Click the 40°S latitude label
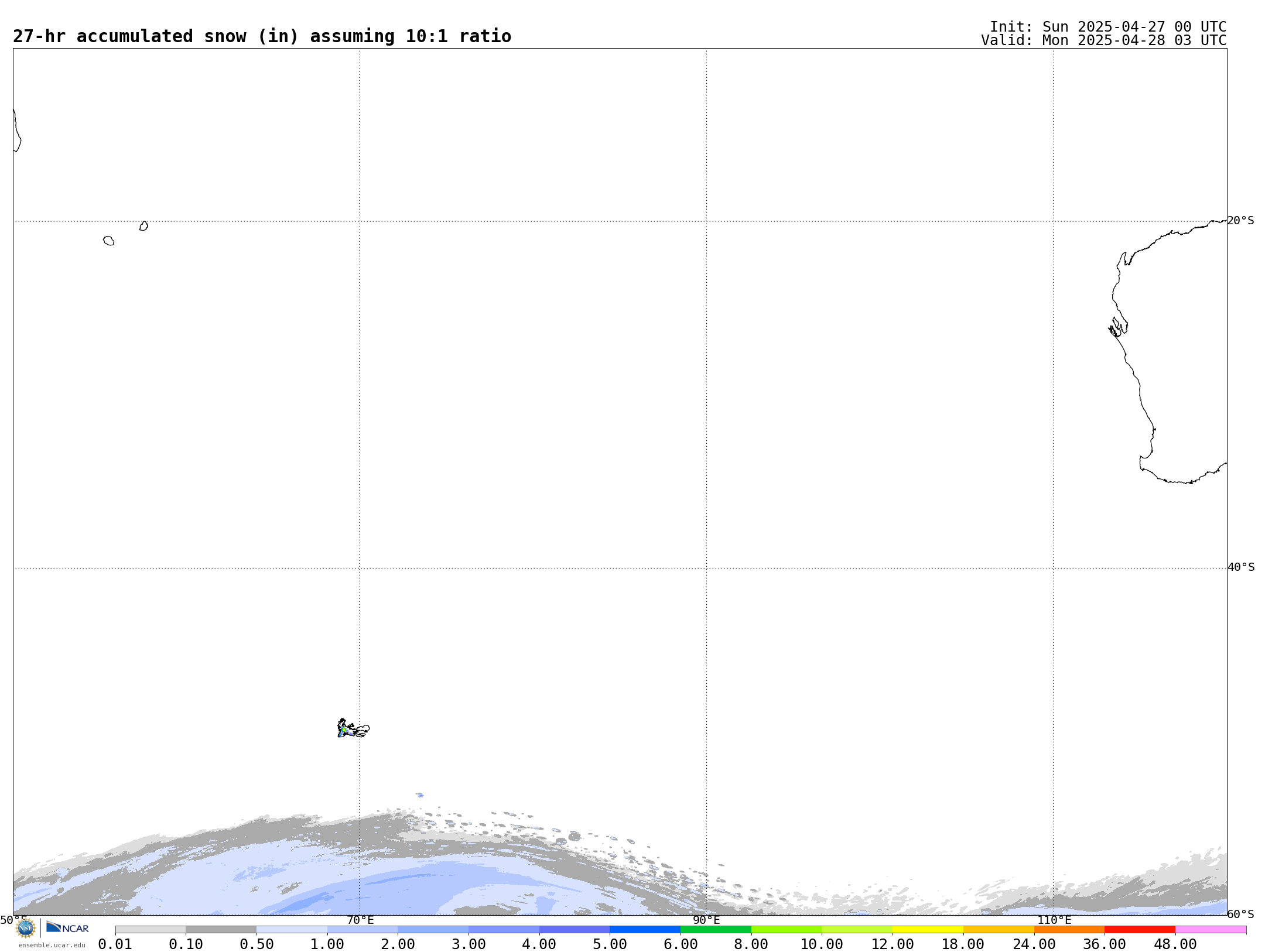Viewport: 1265px width, 952px height. [1241, 567]
